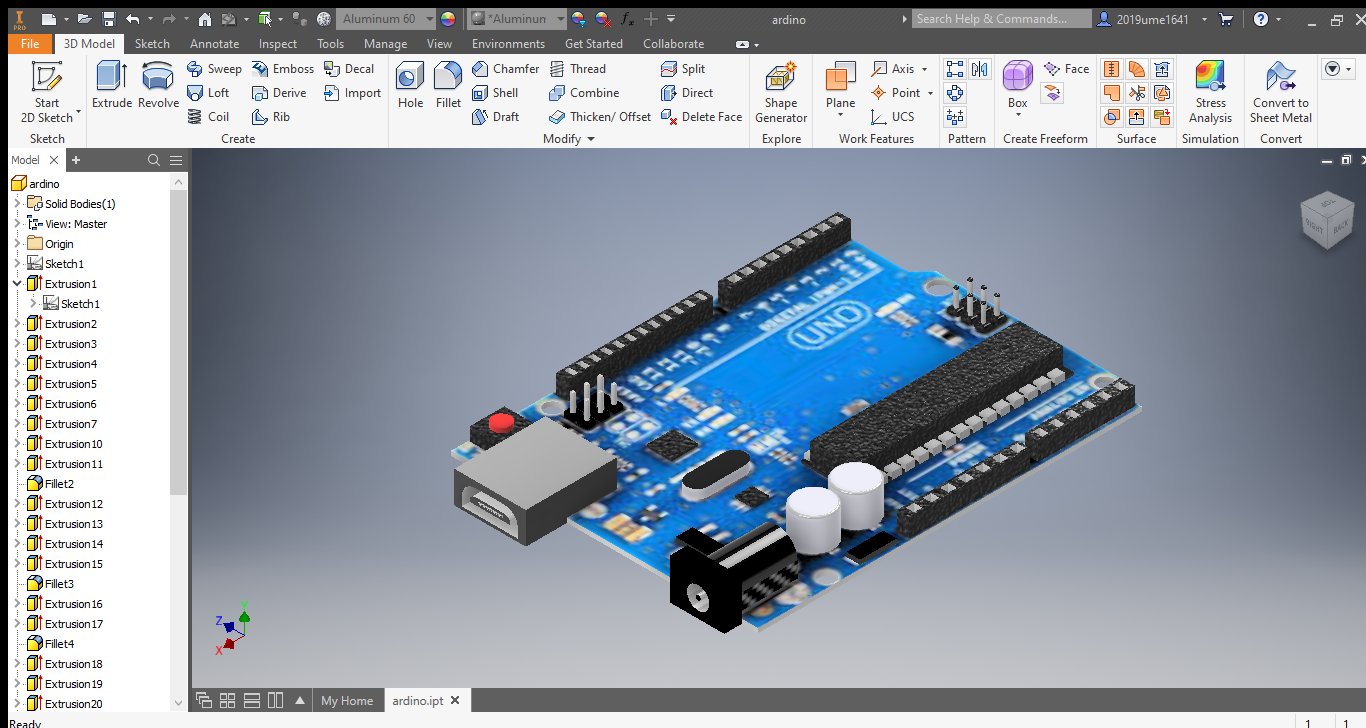Expand the Extrusion2 node

[x=17, y=324]
